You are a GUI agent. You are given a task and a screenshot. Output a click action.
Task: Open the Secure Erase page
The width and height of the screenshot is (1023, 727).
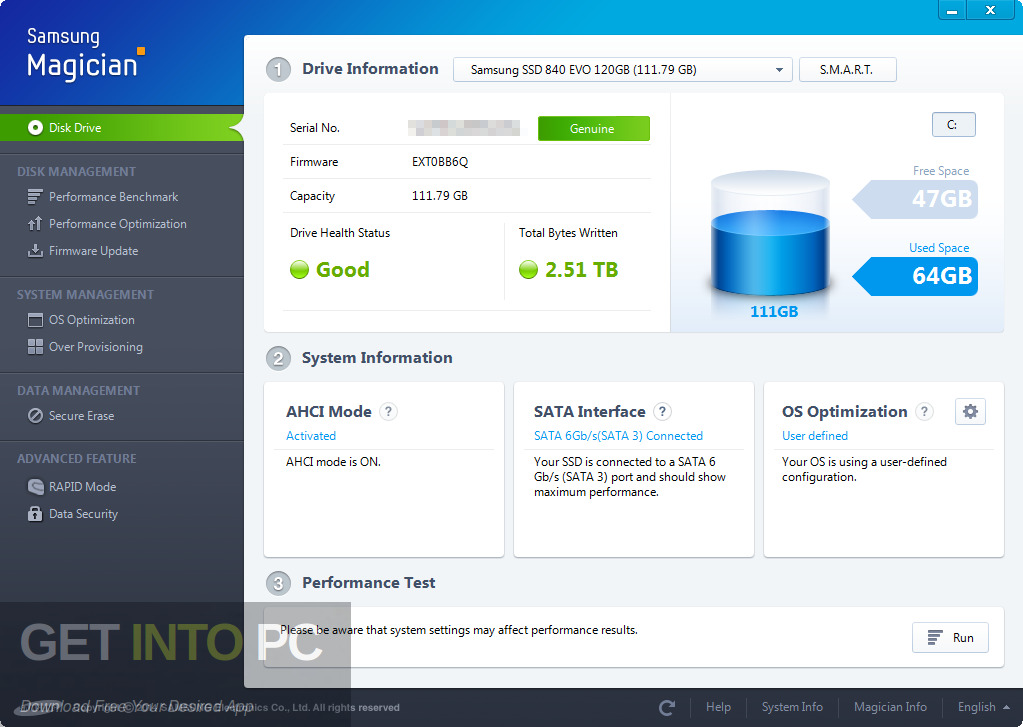pyautogui.click(x=81, y=416)
